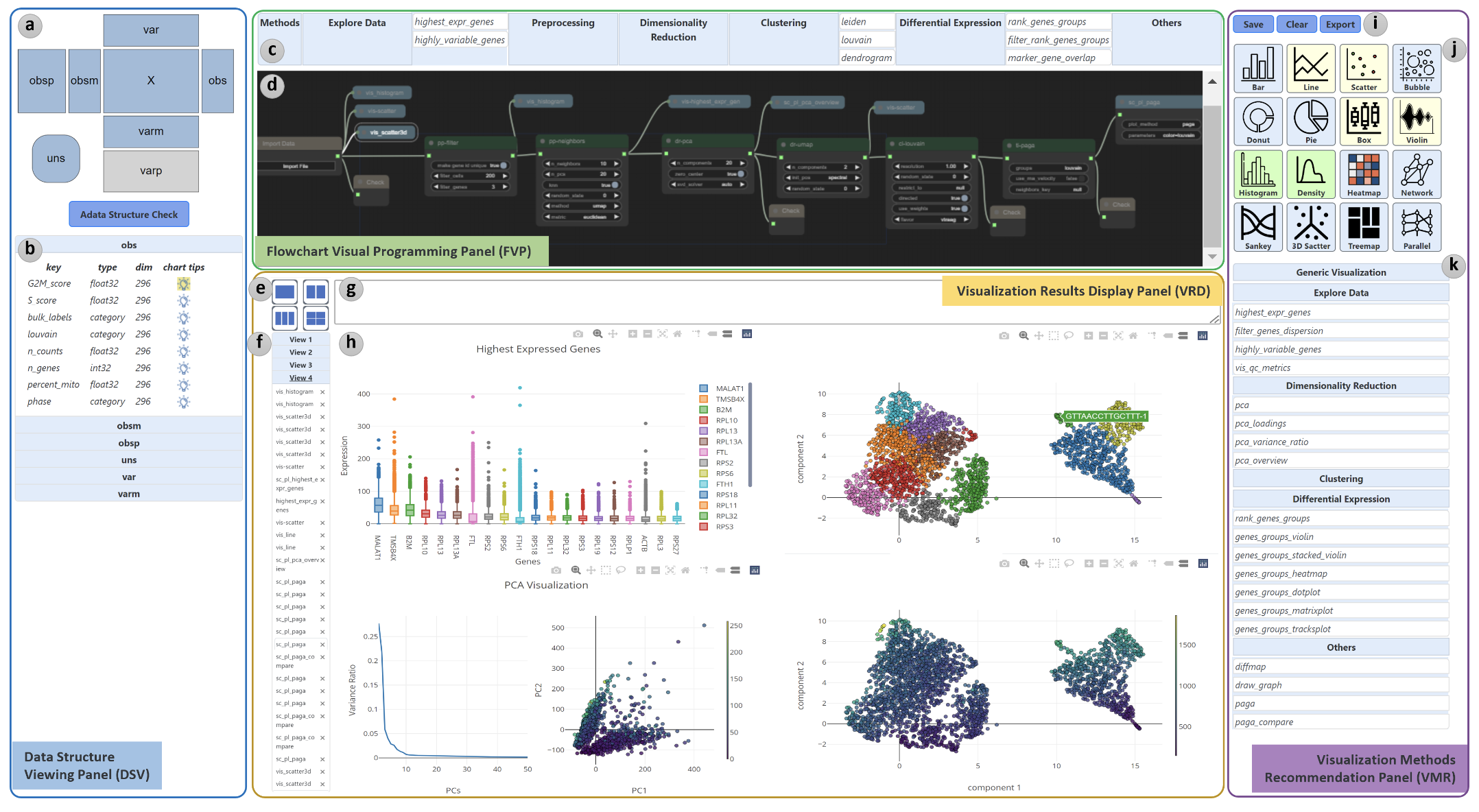Select the Violin chart type icon
Viewport: 1479px width, 812px height.
point(1416,121)
